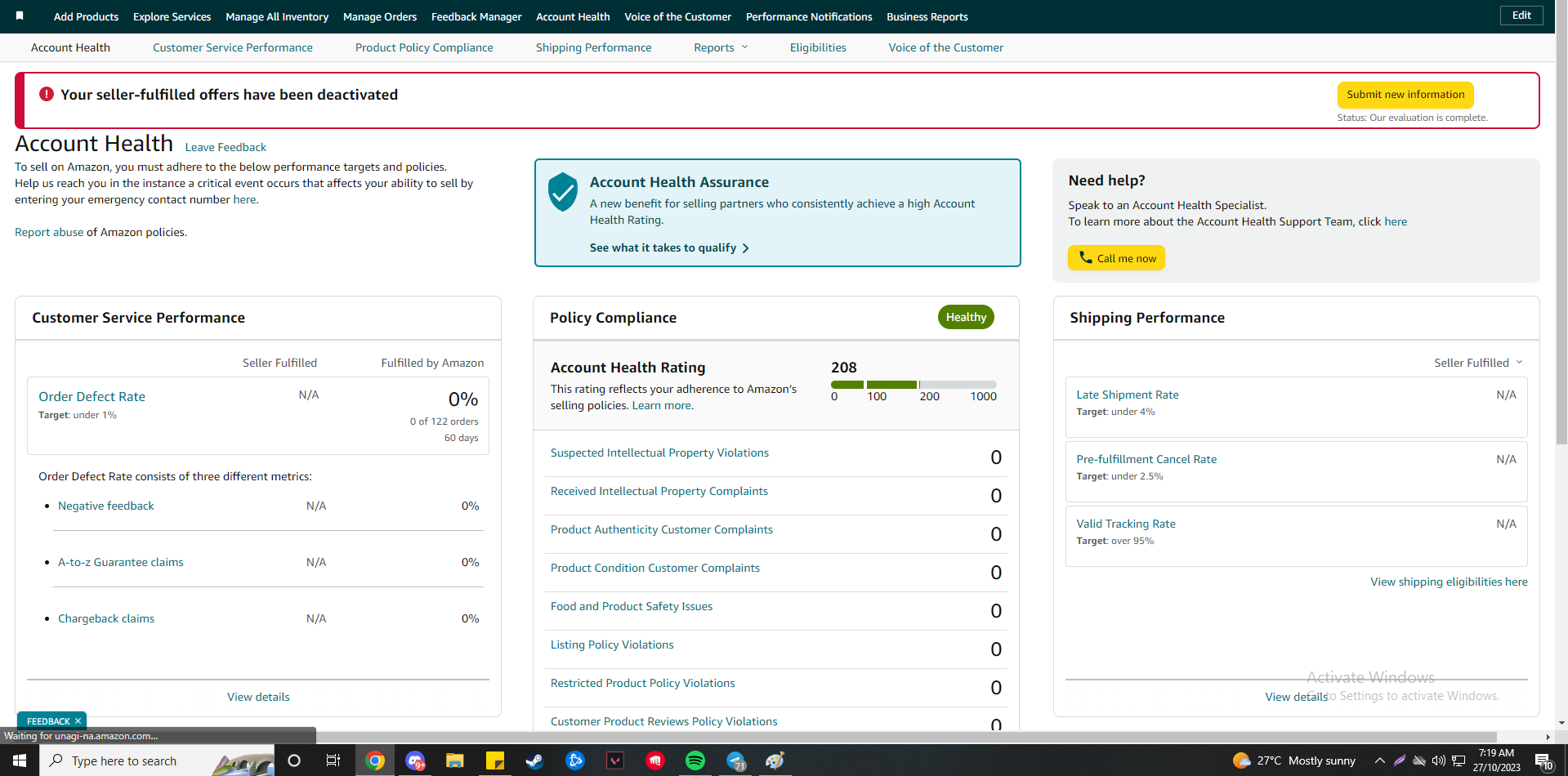1568x776 pixels.
Task: Open Add Products in the top menu
Action: [86, 16]
